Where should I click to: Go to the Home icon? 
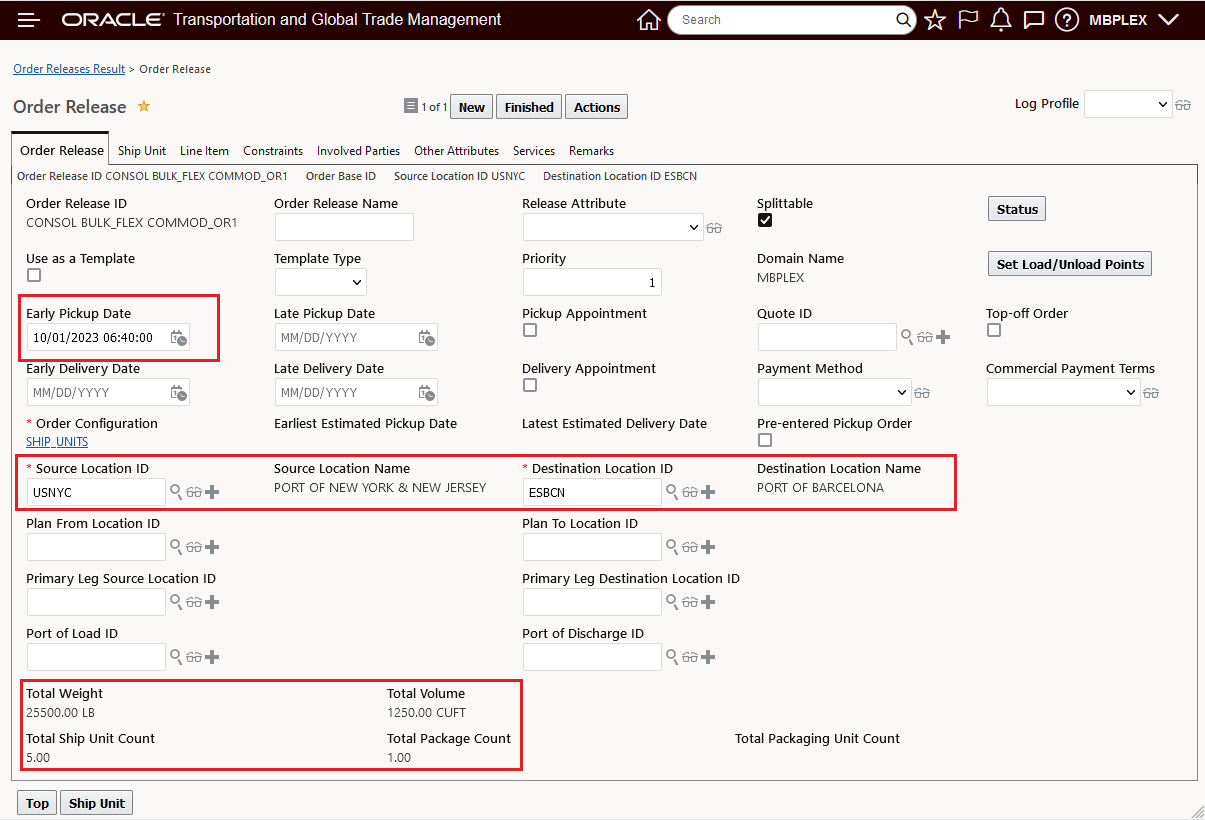click(x=649, y=20)
